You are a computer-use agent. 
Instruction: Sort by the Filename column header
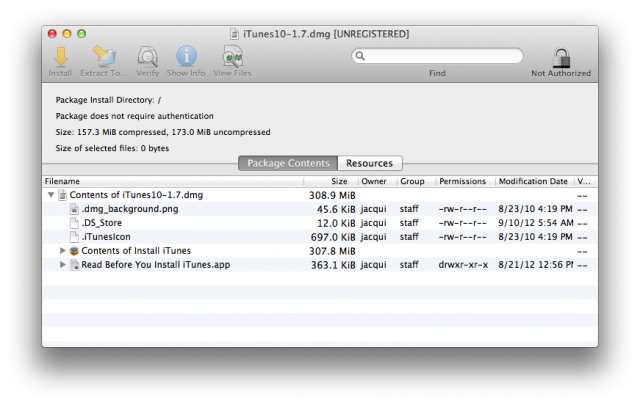pos(173,181)
